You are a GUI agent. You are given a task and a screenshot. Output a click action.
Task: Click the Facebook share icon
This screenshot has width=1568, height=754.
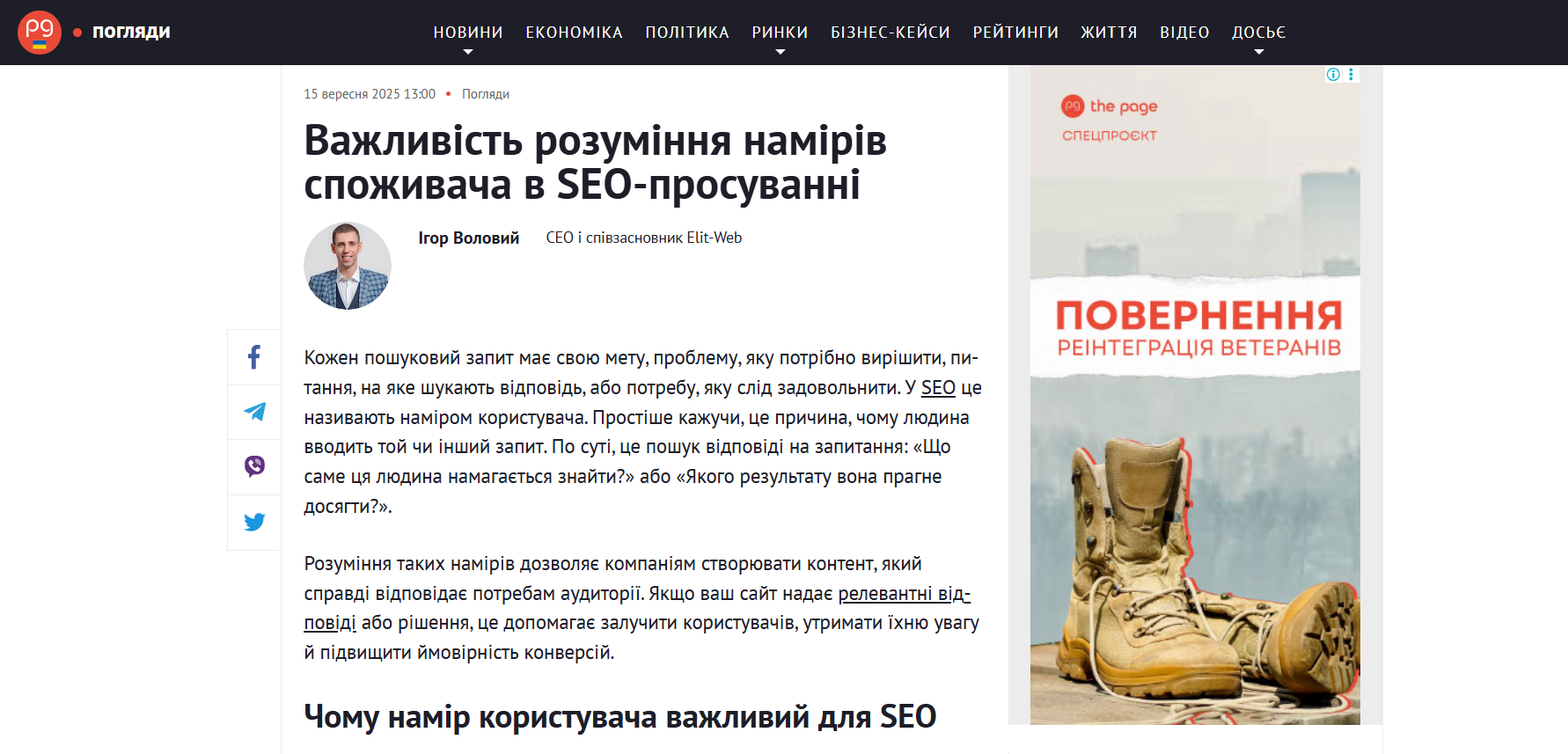point(254,357)
